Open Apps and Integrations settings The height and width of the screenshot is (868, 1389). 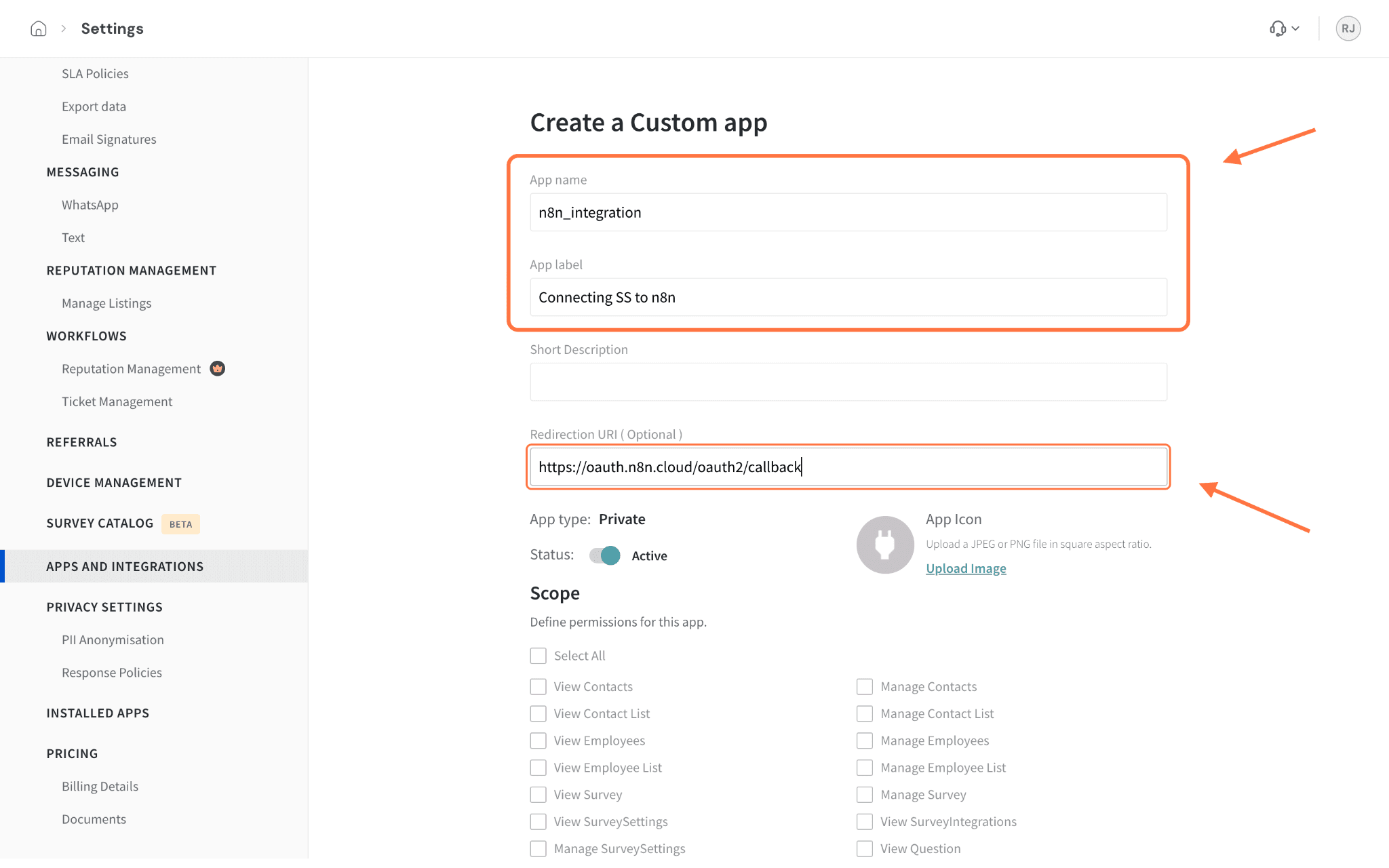(125, 566)
